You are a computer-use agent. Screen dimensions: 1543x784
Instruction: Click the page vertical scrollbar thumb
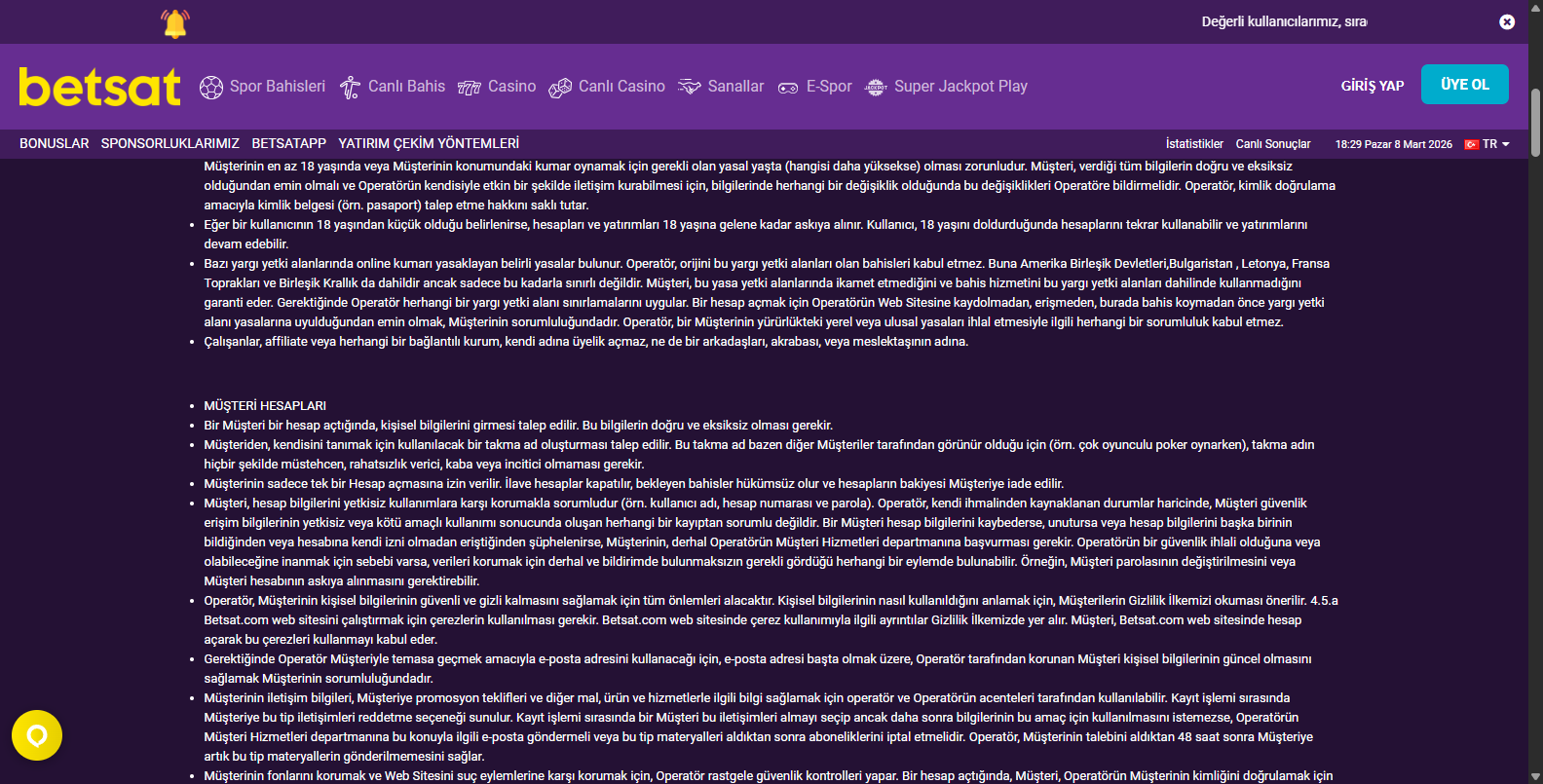[1535, 122]
